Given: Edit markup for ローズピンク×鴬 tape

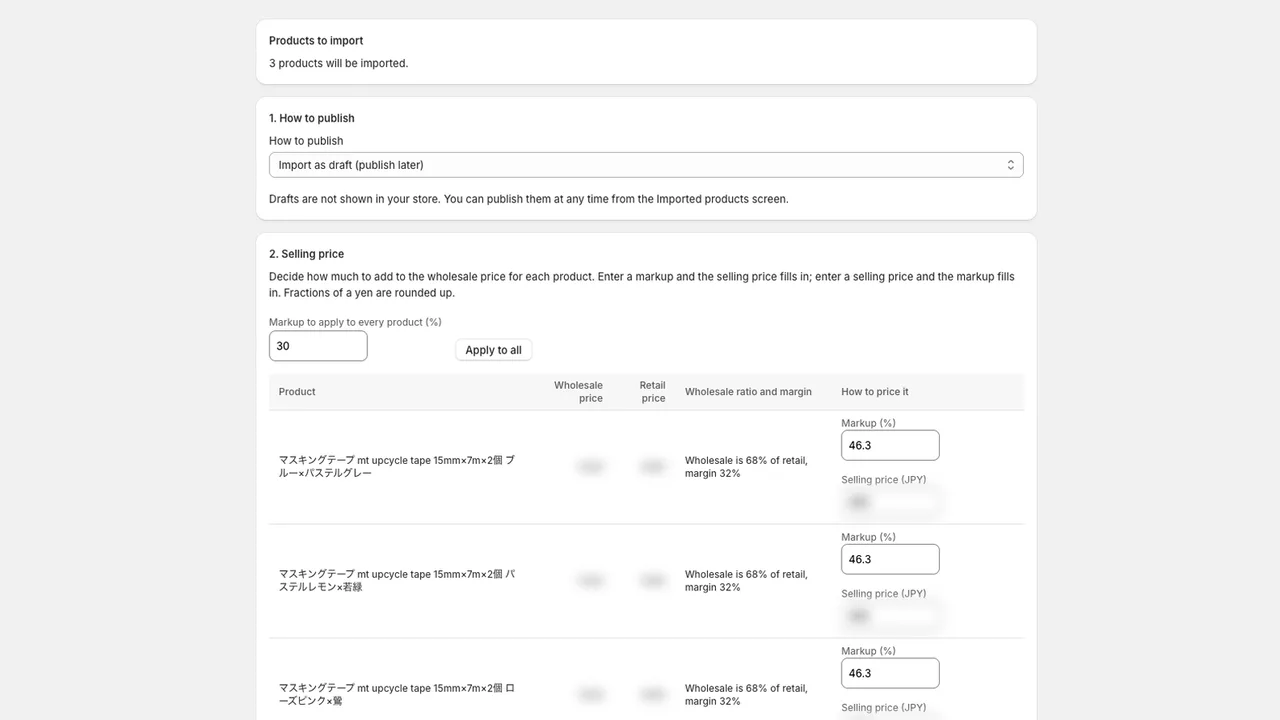Looking at the screenshot, I should pyautogui.click(x=890, y=673).
